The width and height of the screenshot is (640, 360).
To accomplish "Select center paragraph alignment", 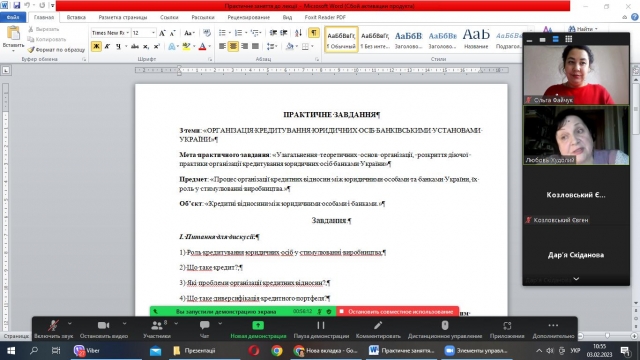I will click(x=233, y=46).
